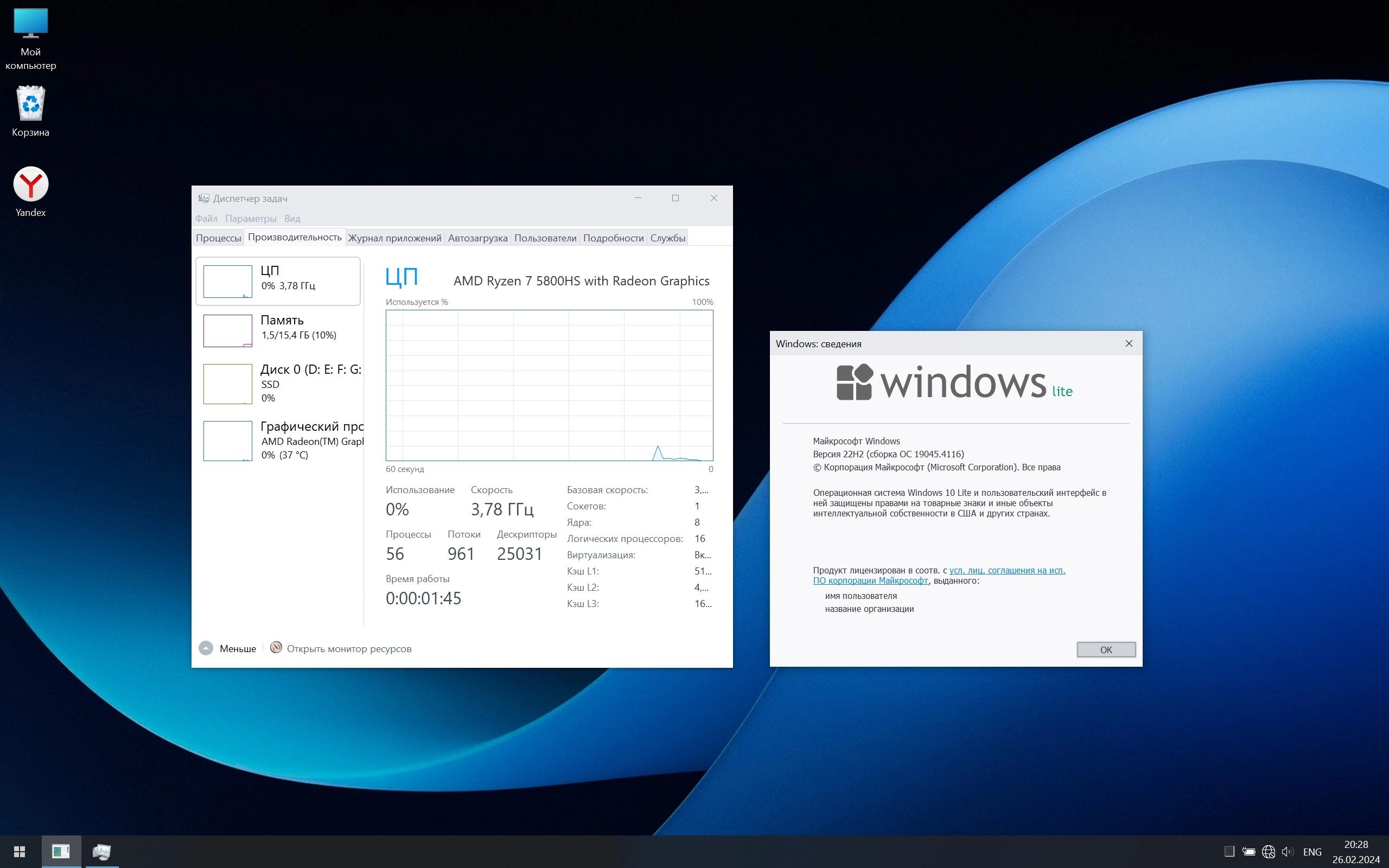Screen dimensions: 1389x868
Task: Open the Файл menu
Action: 206,219
